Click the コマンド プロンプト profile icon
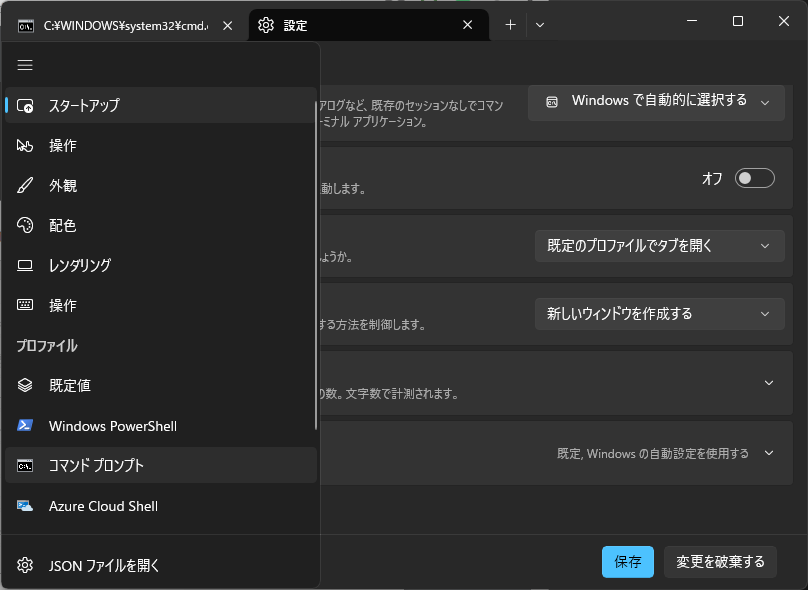Screen dimensions: 808x590 25,466
